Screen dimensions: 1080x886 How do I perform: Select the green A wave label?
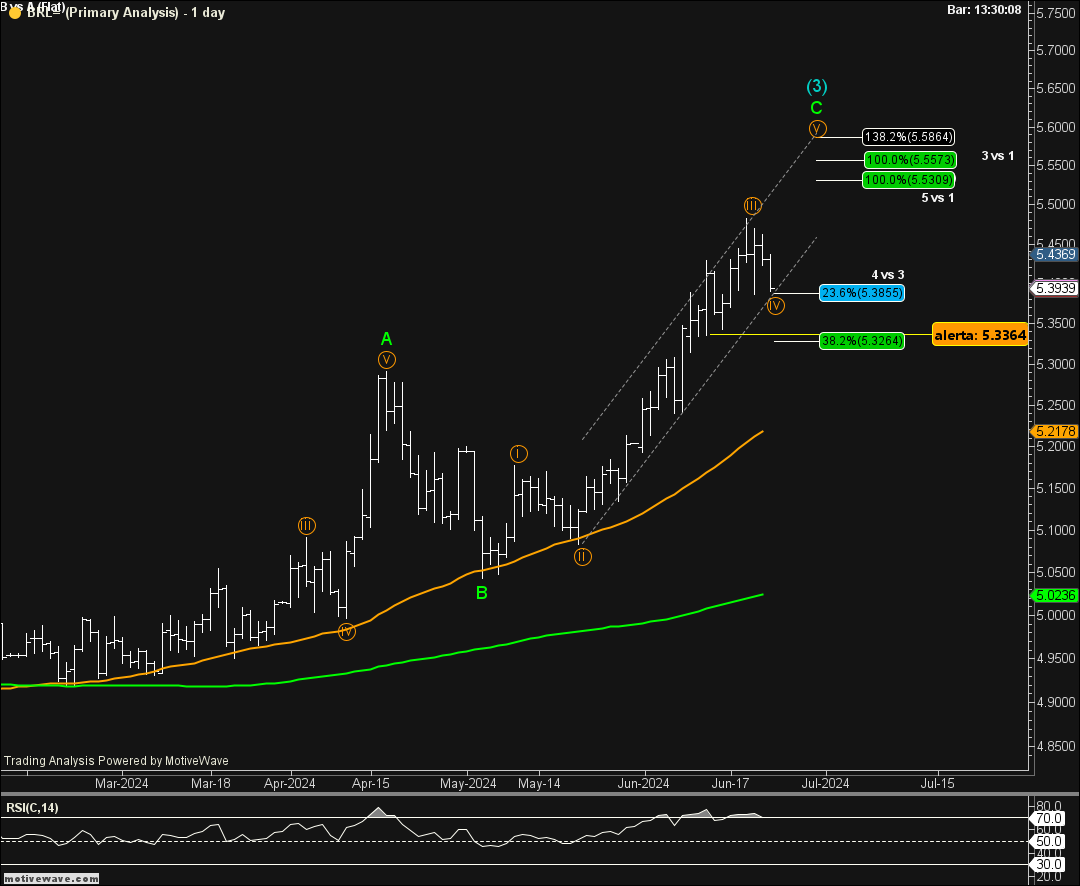(x=386, y=339)
